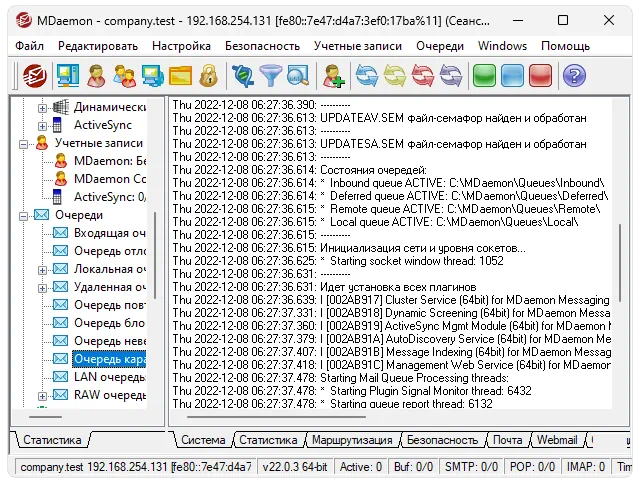This screenshot has height=484, width=639.
Task: Click the DNA helix toolbar icon
Action: (x=243, y=75)
